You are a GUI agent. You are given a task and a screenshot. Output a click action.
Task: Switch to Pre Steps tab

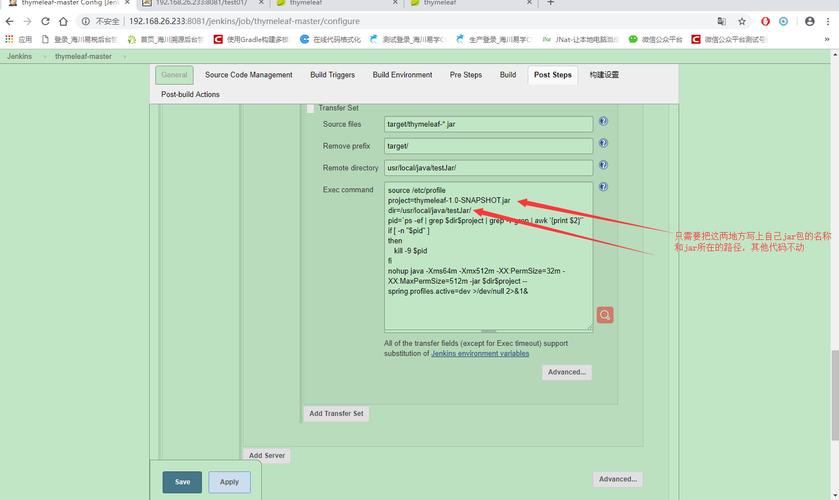[466, 75]
